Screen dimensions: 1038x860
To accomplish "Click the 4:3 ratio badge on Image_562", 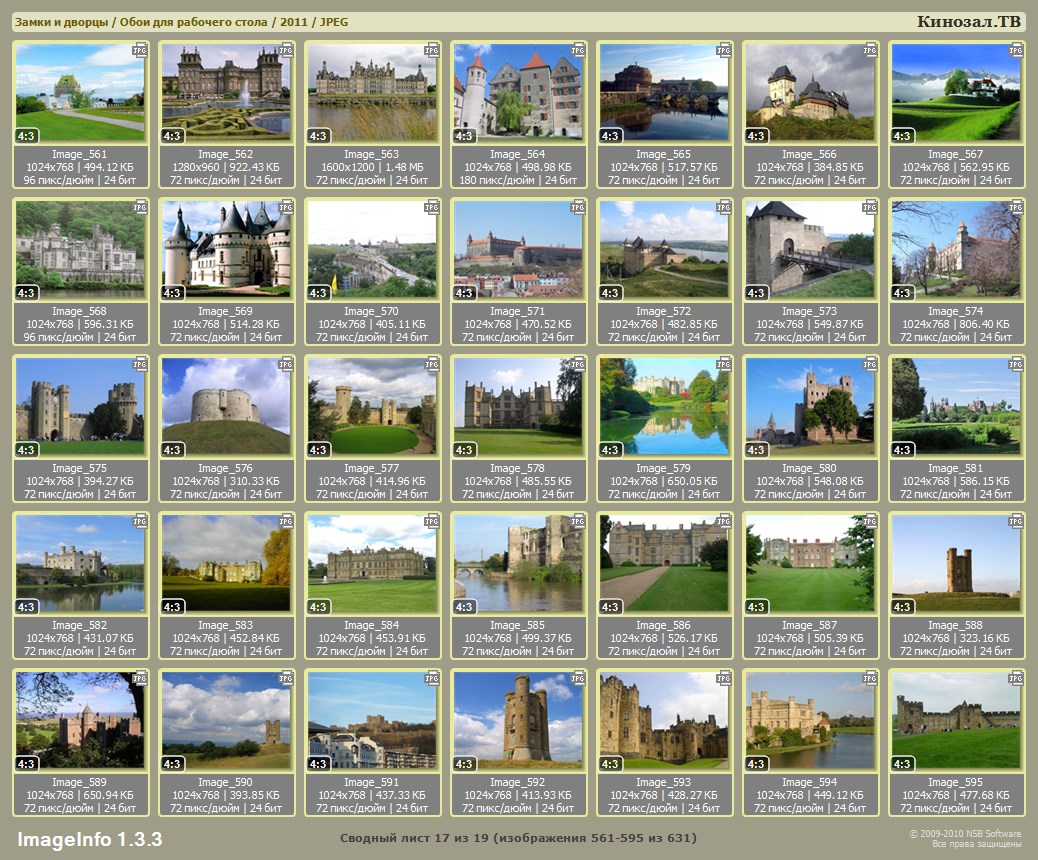I will point(172,136).
